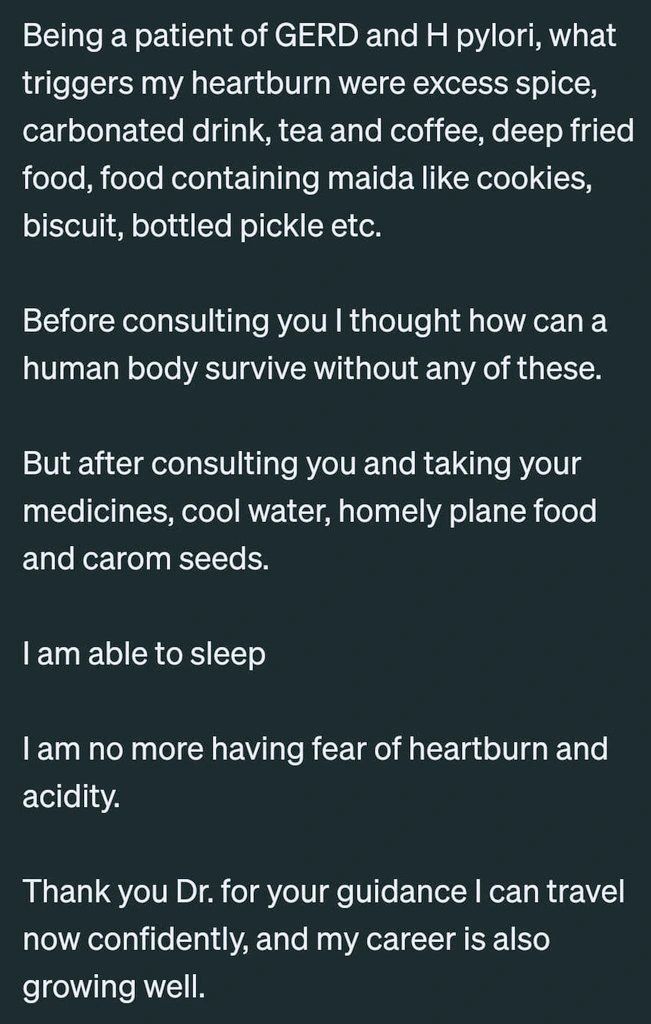Click the words 'carbonated drink'
This screenshot has width=651, height=1024.
(x=138, y=131)
